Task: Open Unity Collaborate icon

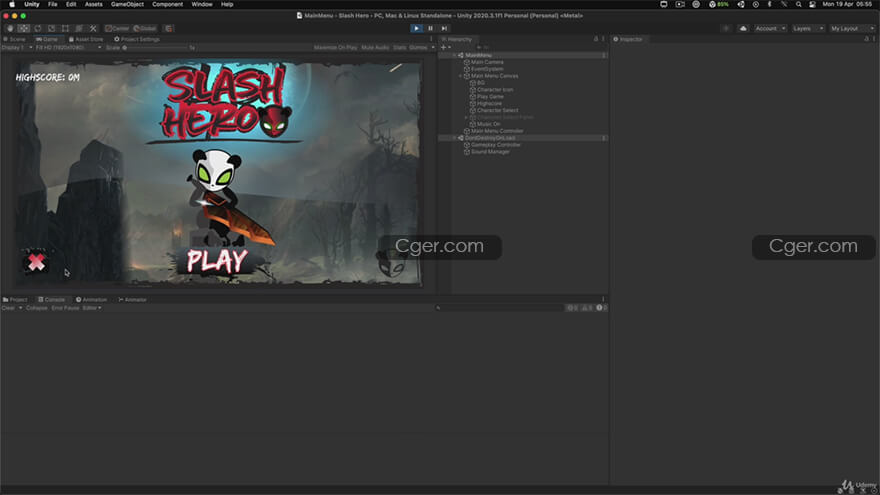Action: click(x=726, y=28)
